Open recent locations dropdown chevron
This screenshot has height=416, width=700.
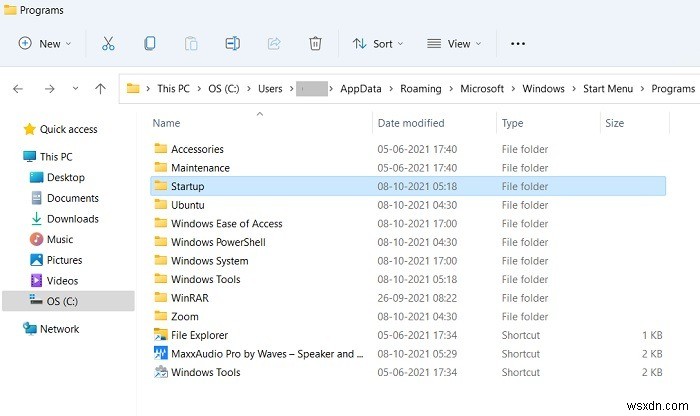[x=75, y=88]
